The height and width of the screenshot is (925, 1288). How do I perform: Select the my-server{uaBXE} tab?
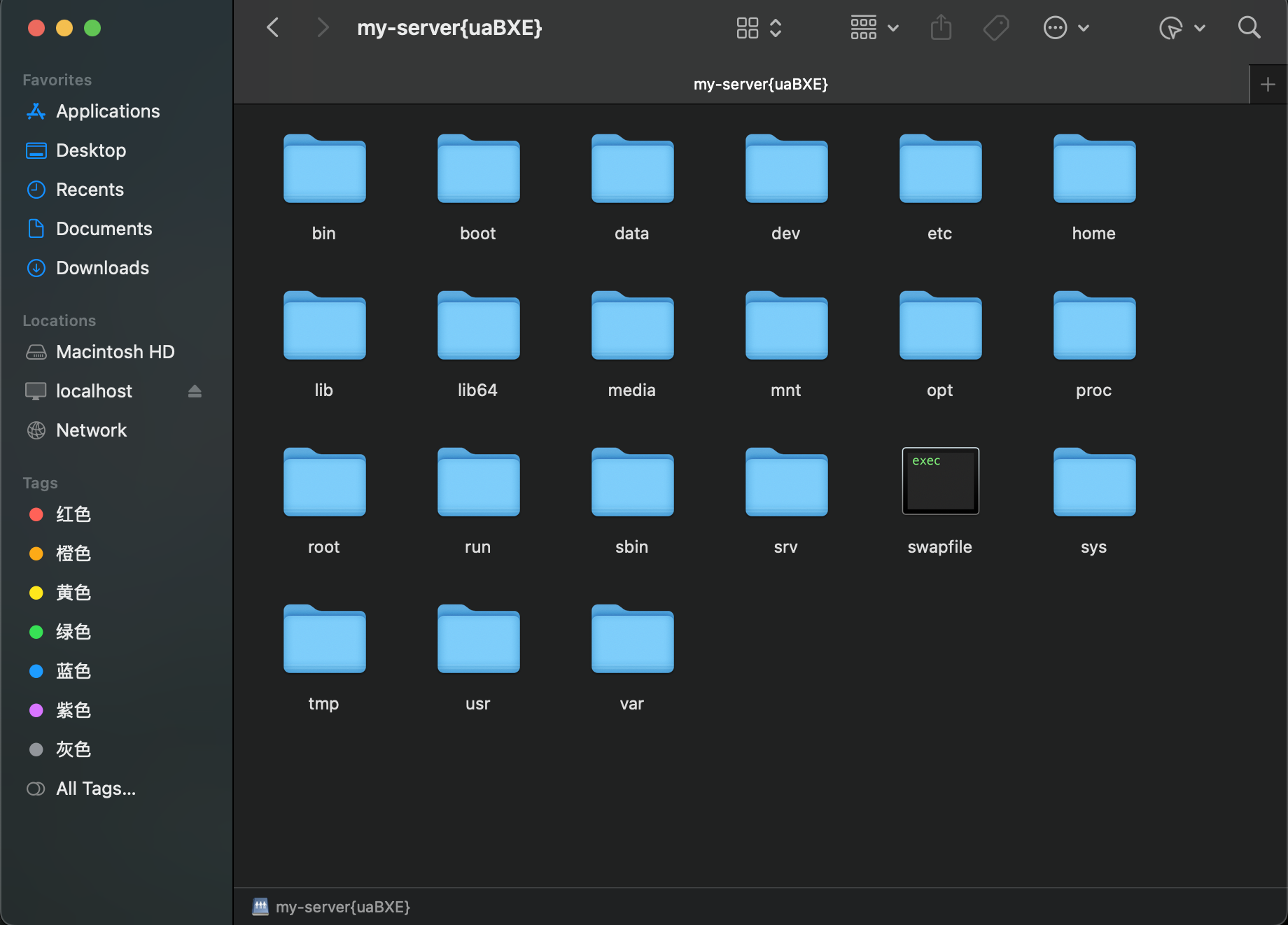point(760,85)
